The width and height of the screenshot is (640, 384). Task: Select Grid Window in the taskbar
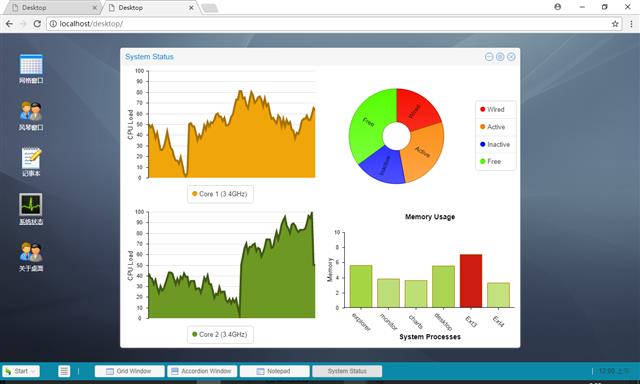129,371
